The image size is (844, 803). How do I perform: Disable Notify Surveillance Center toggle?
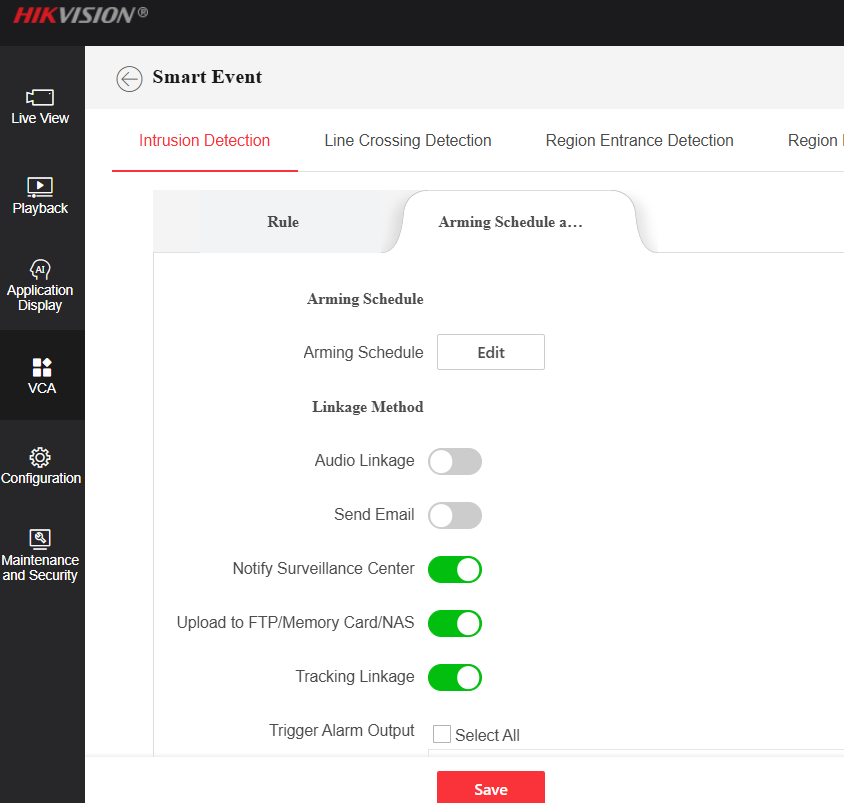(455, 569)
